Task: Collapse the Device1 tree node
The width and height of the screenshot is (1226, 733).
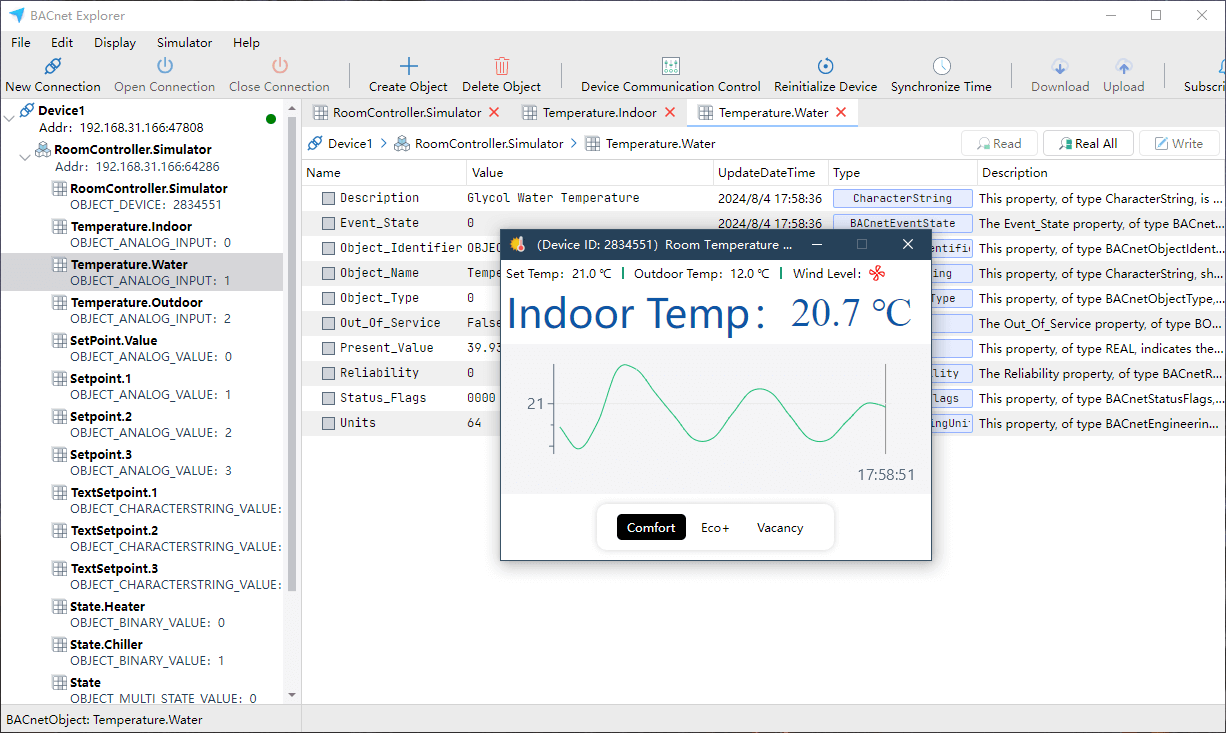Action: pyautogui.click(x=9, y=118)
